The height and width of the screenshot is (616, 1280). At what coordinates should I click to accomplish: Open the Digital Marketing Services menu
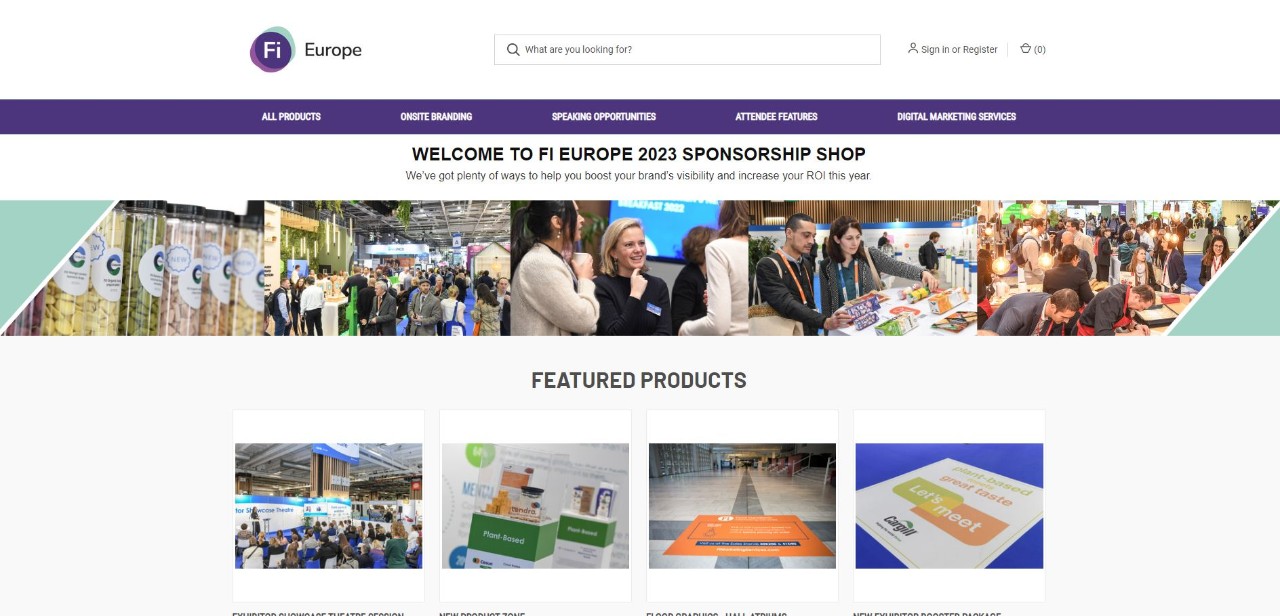coord(956,117)
